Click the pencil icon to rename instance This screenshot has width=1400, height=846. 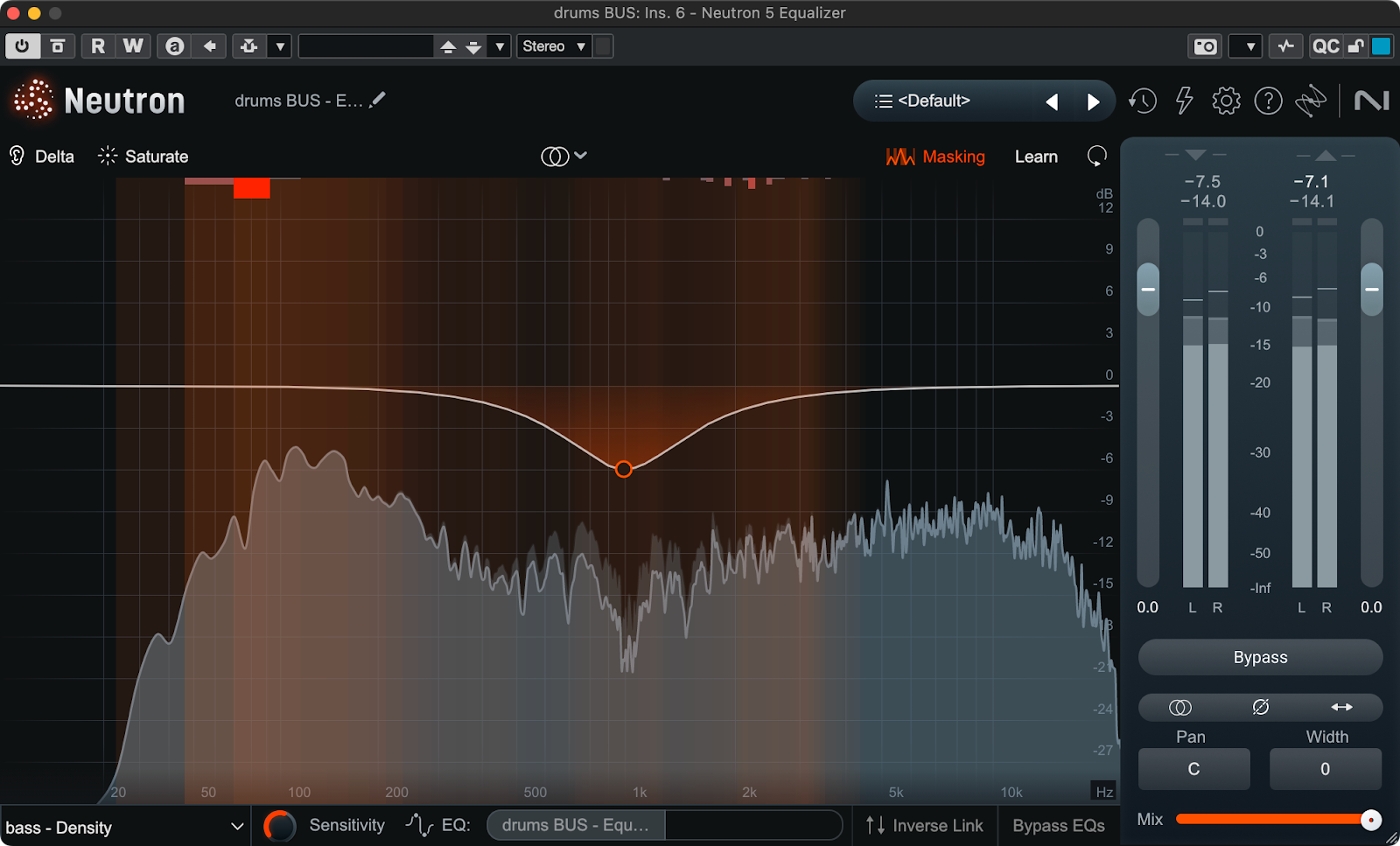377,101
